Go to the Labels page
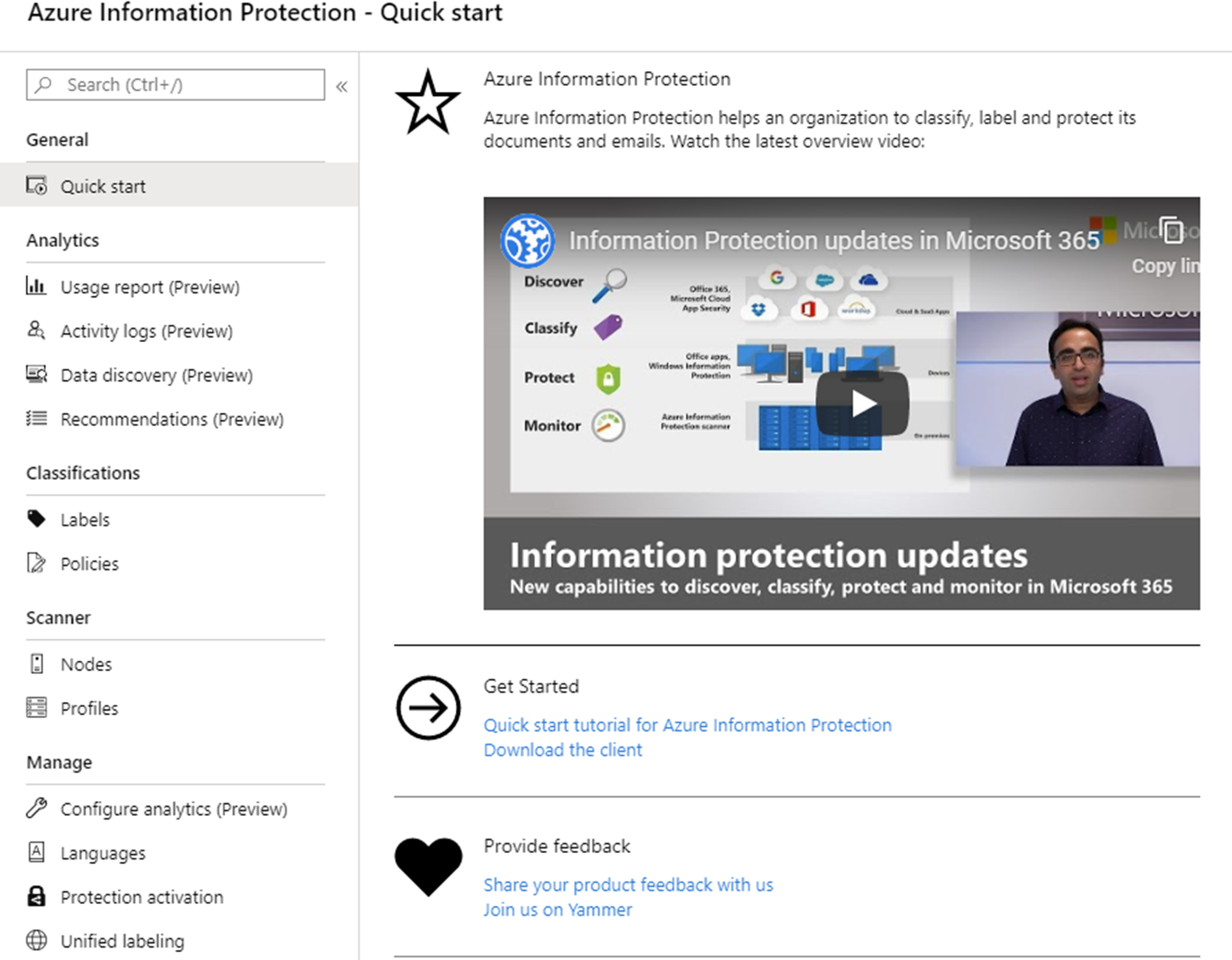The image size is (1232, 960). pyautogui.click(x=85, y=519)
